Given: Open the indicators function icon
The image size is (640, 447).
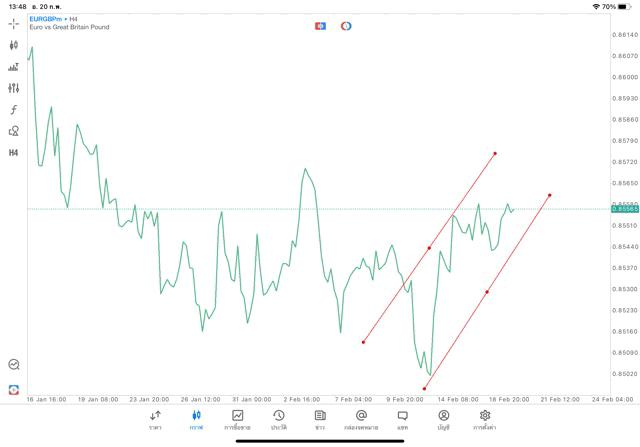Looking at the screenshot, I should point(14,109).
